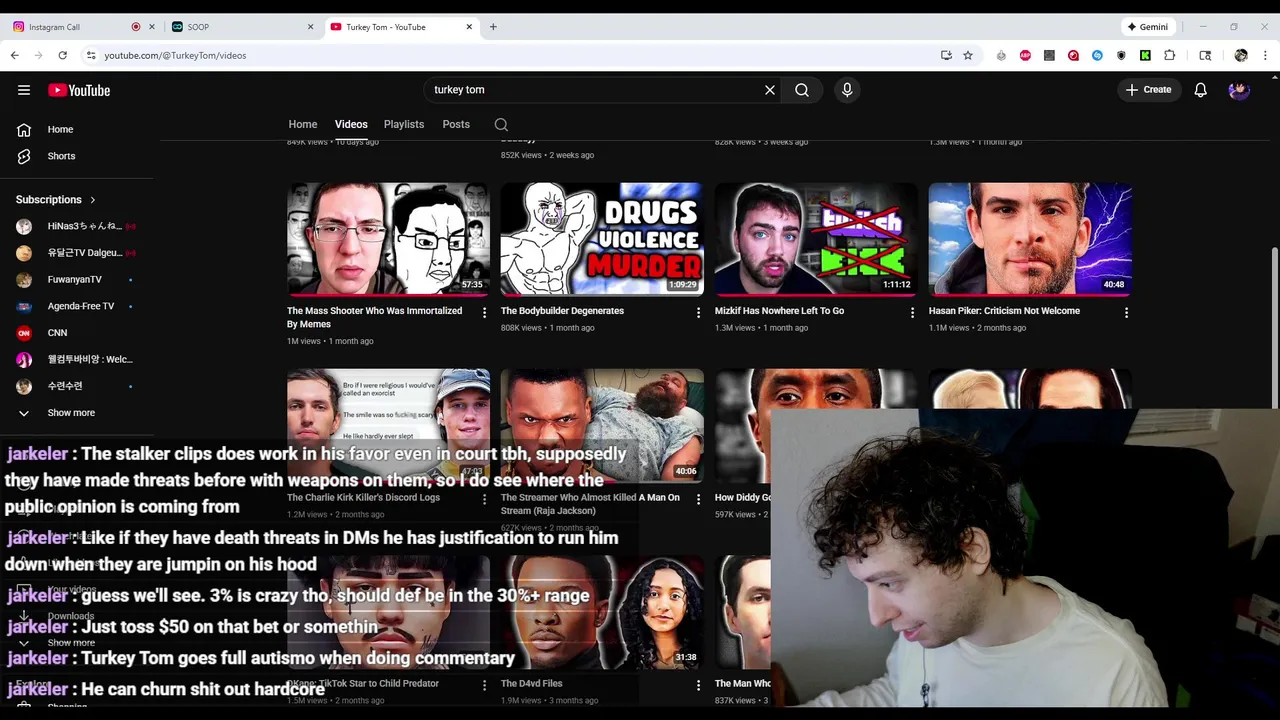
Task: Open Gemini in the Chrome title bar
Action: point(1148,27)
